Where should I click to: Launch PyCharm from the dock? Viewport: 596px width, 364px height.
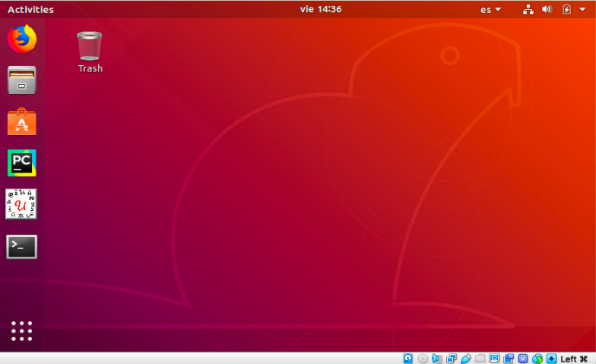[x=22, y=163]
